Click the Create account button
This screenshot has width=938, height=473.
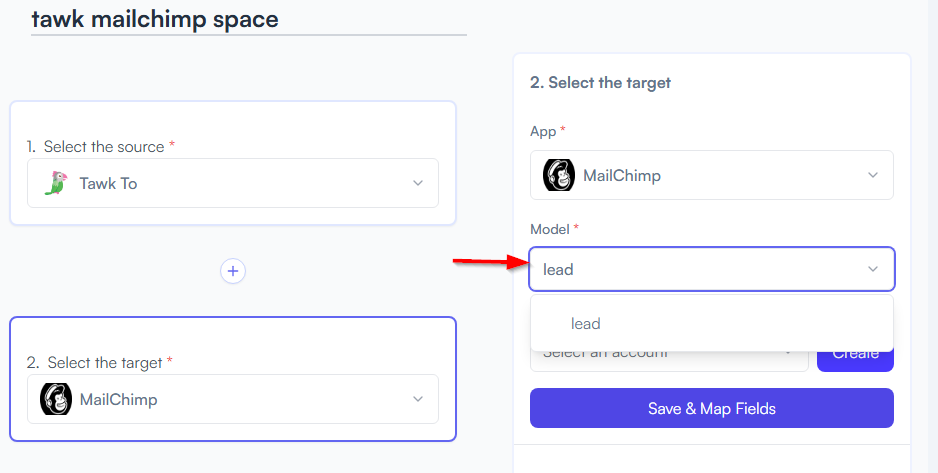[855, 356]
